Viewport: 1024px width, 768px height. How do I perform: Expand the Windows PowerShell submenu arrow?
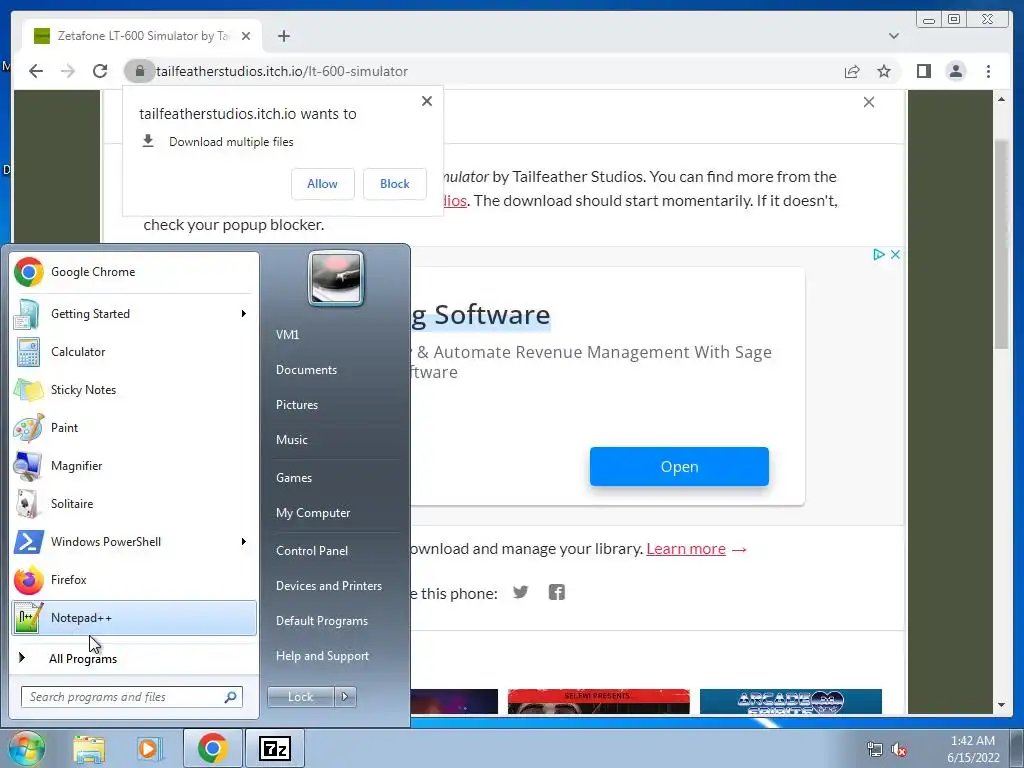coord(244,541)
